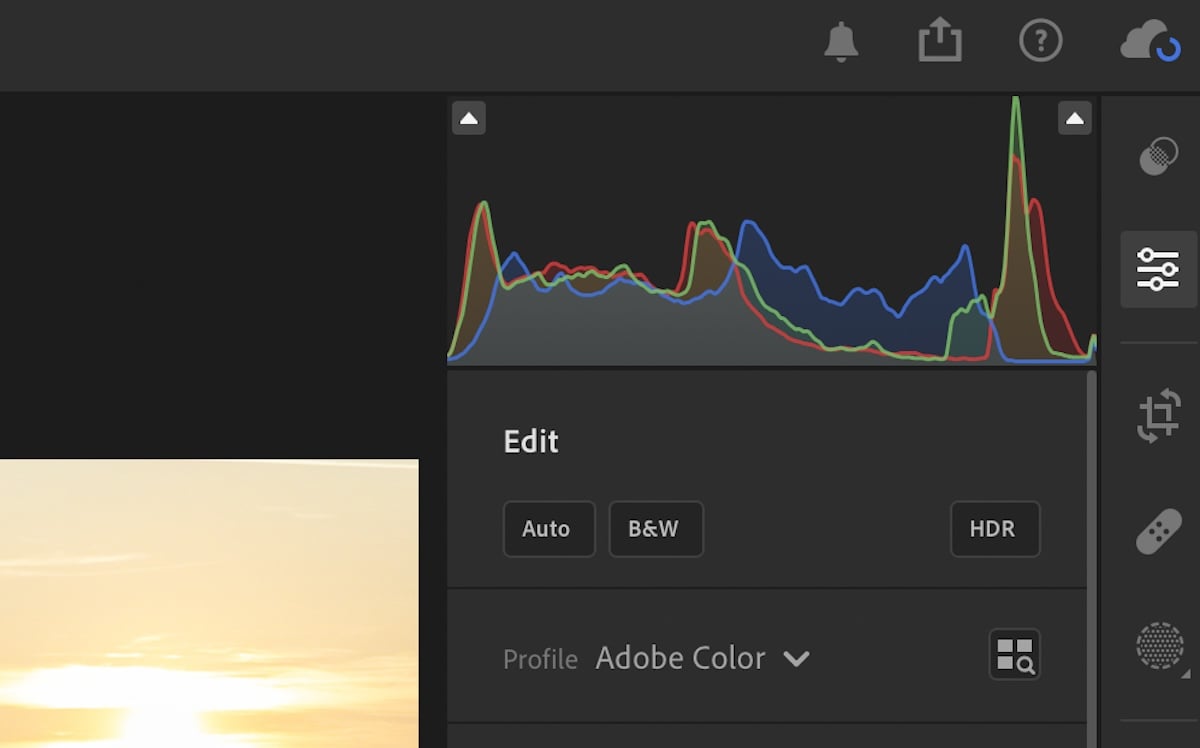Open the Notifications bell
The height and width of the screenshot is (748, 1200).
841,41
